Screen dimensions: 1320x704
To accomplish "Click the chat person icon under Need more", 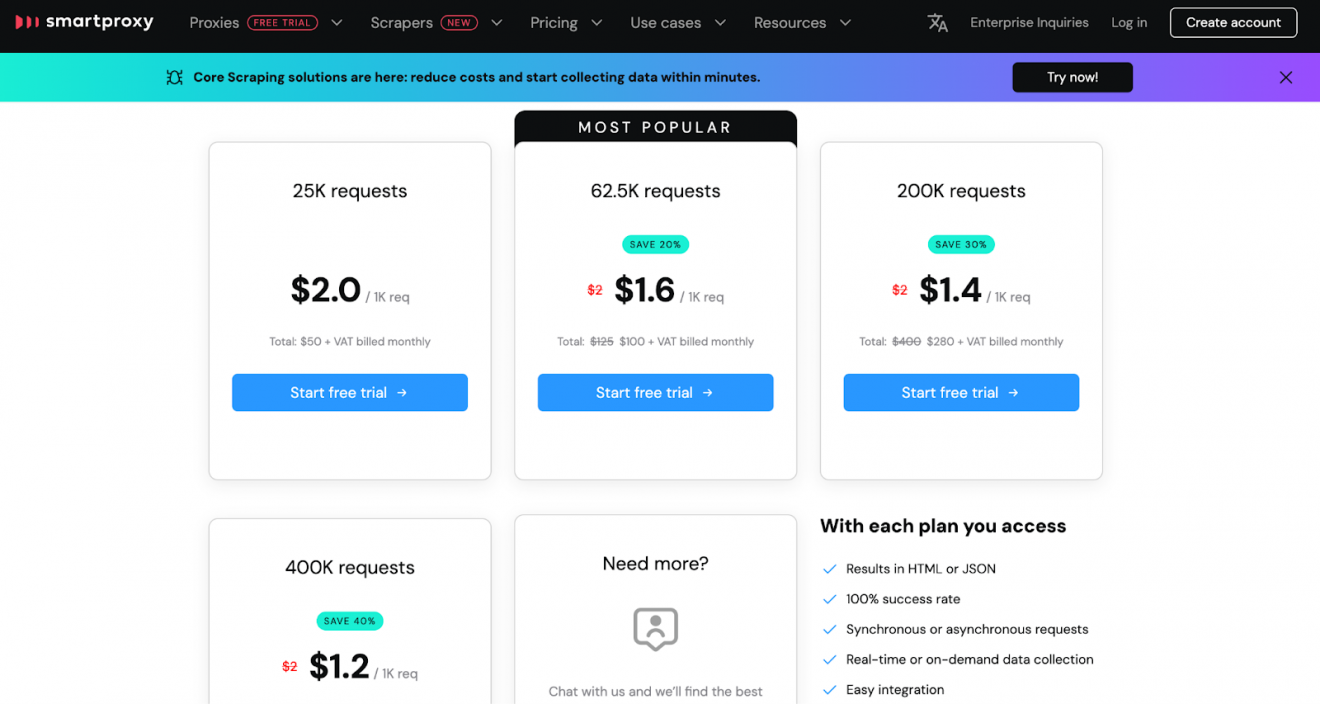I will 655,629.
